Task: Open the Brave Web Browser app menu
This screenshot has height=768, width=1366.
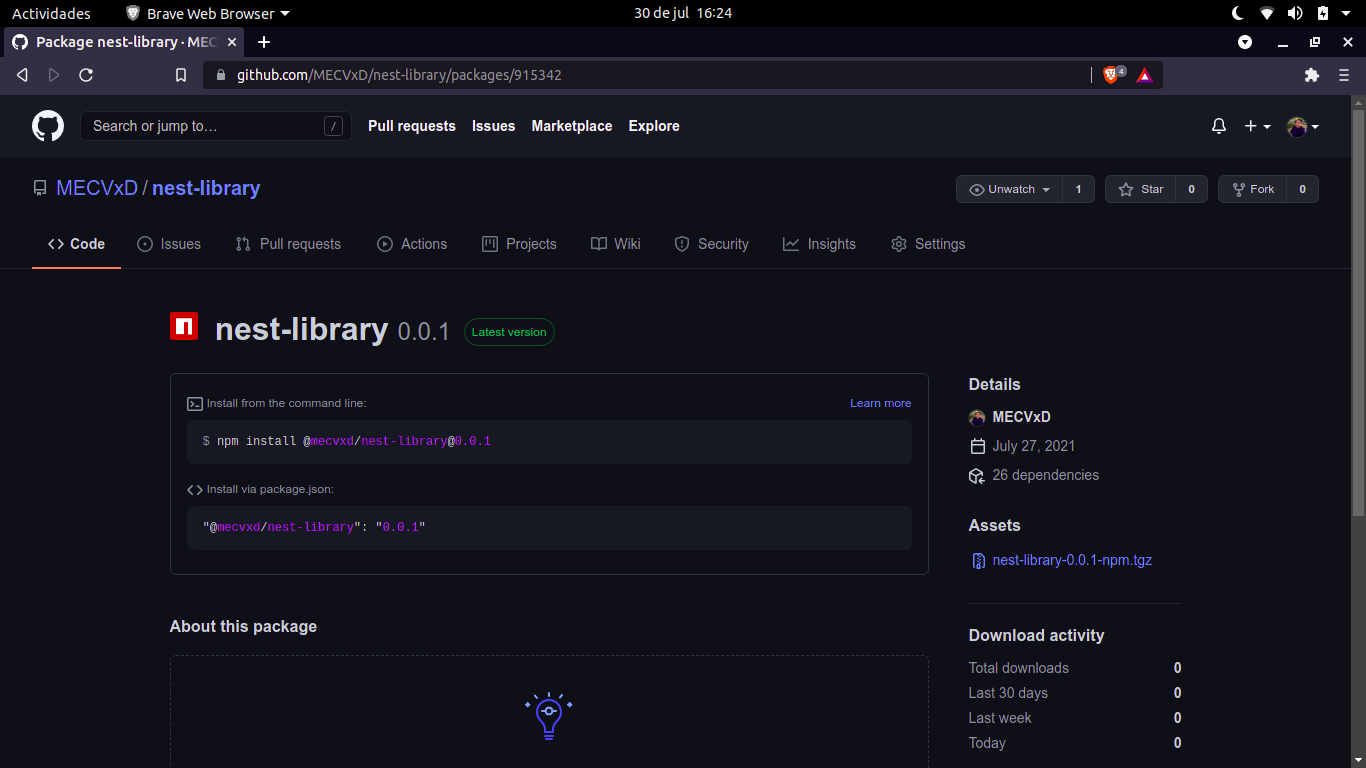Action: click(208, 13)
